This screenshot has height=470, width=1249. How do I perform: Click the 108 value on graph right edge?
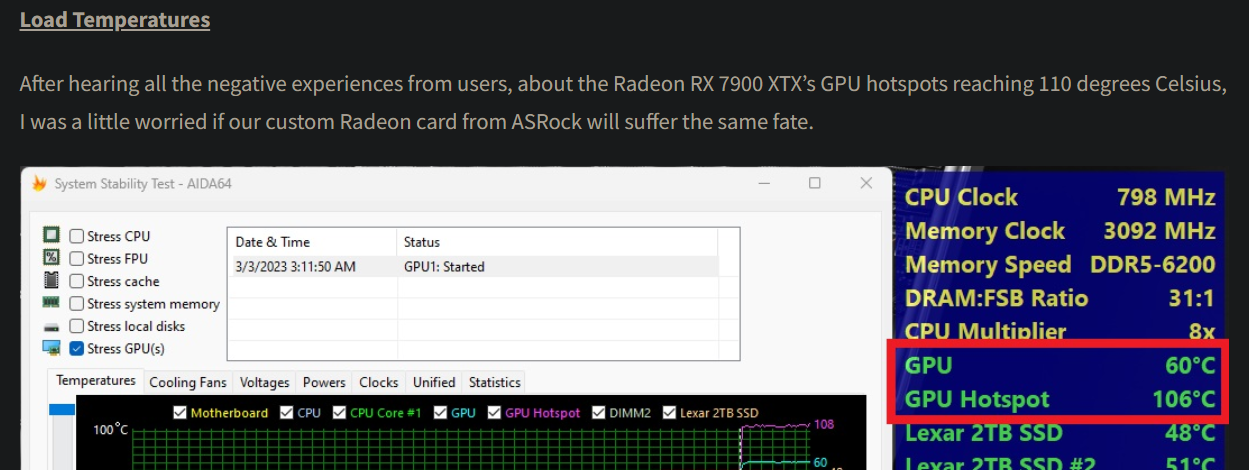tap(823, 424)
